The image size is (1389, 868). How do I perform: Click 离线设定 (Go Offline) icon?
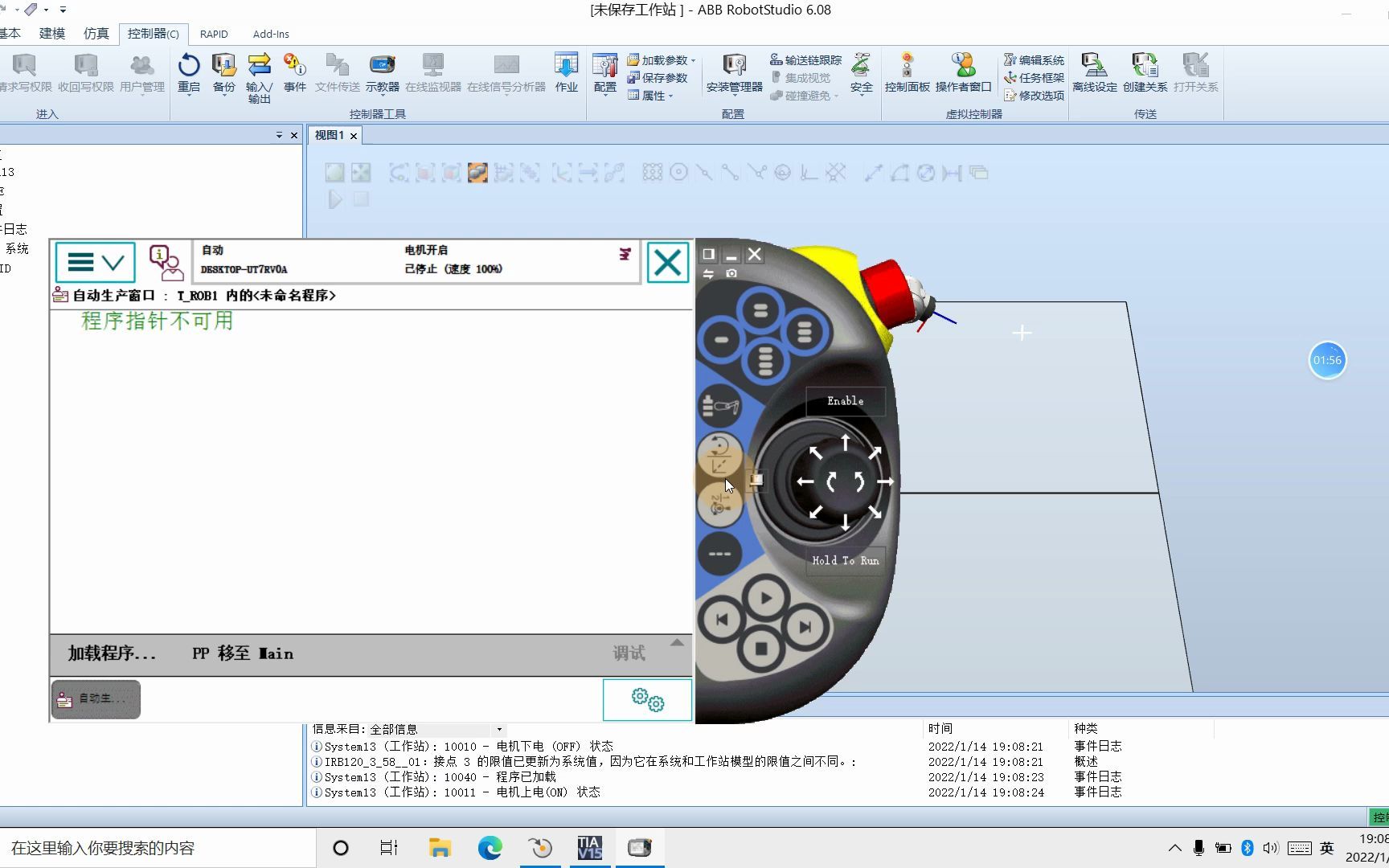(x=1094, y=73)
